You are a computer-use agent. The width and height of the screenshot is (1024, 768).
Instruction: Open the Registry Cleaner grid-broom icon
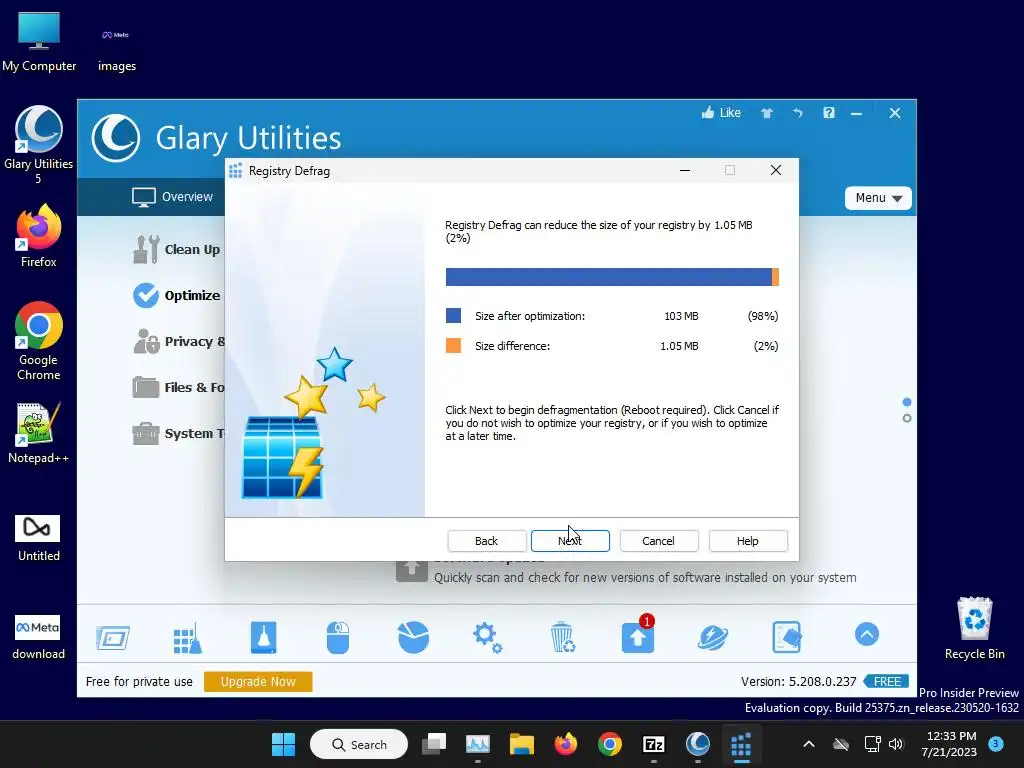click(188, 637)
